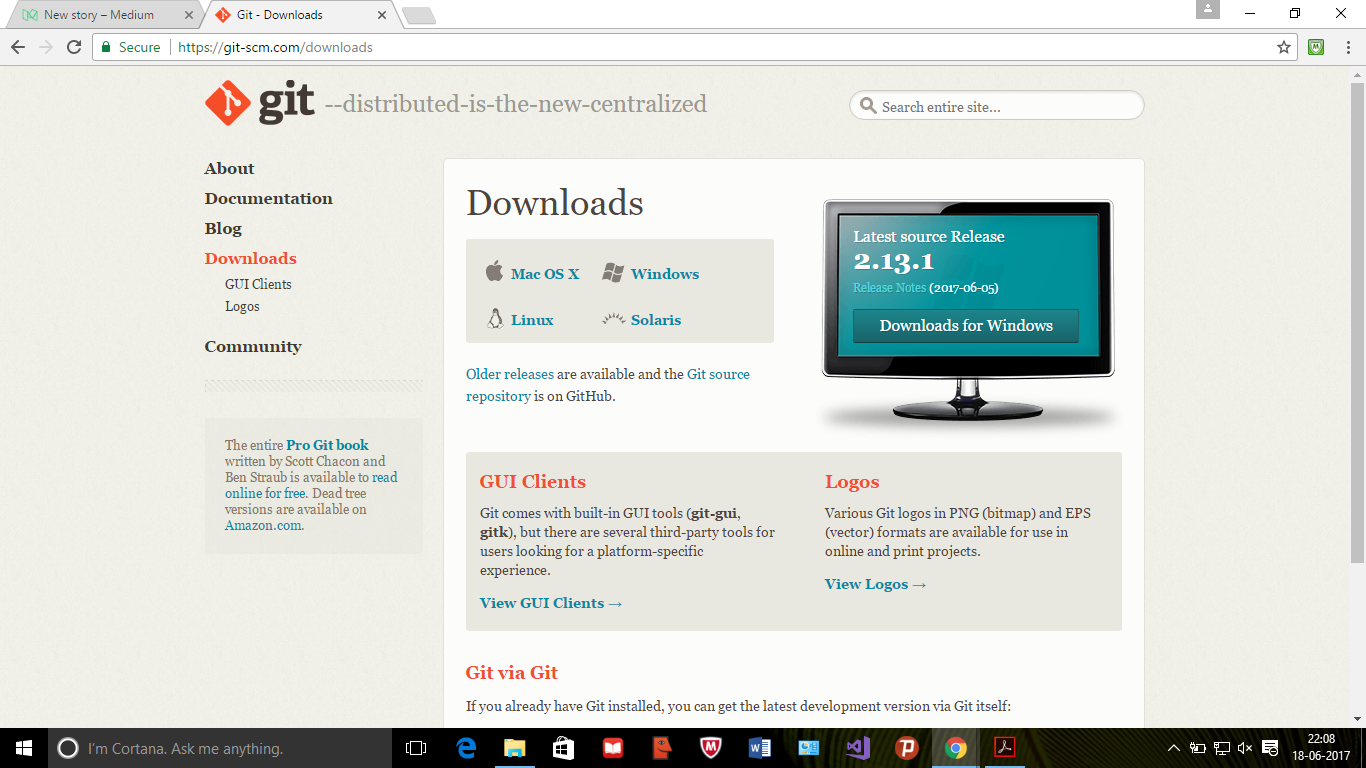1366x768 pixels.
Task: Click the browser address bar URL
Action: point(275,47)
